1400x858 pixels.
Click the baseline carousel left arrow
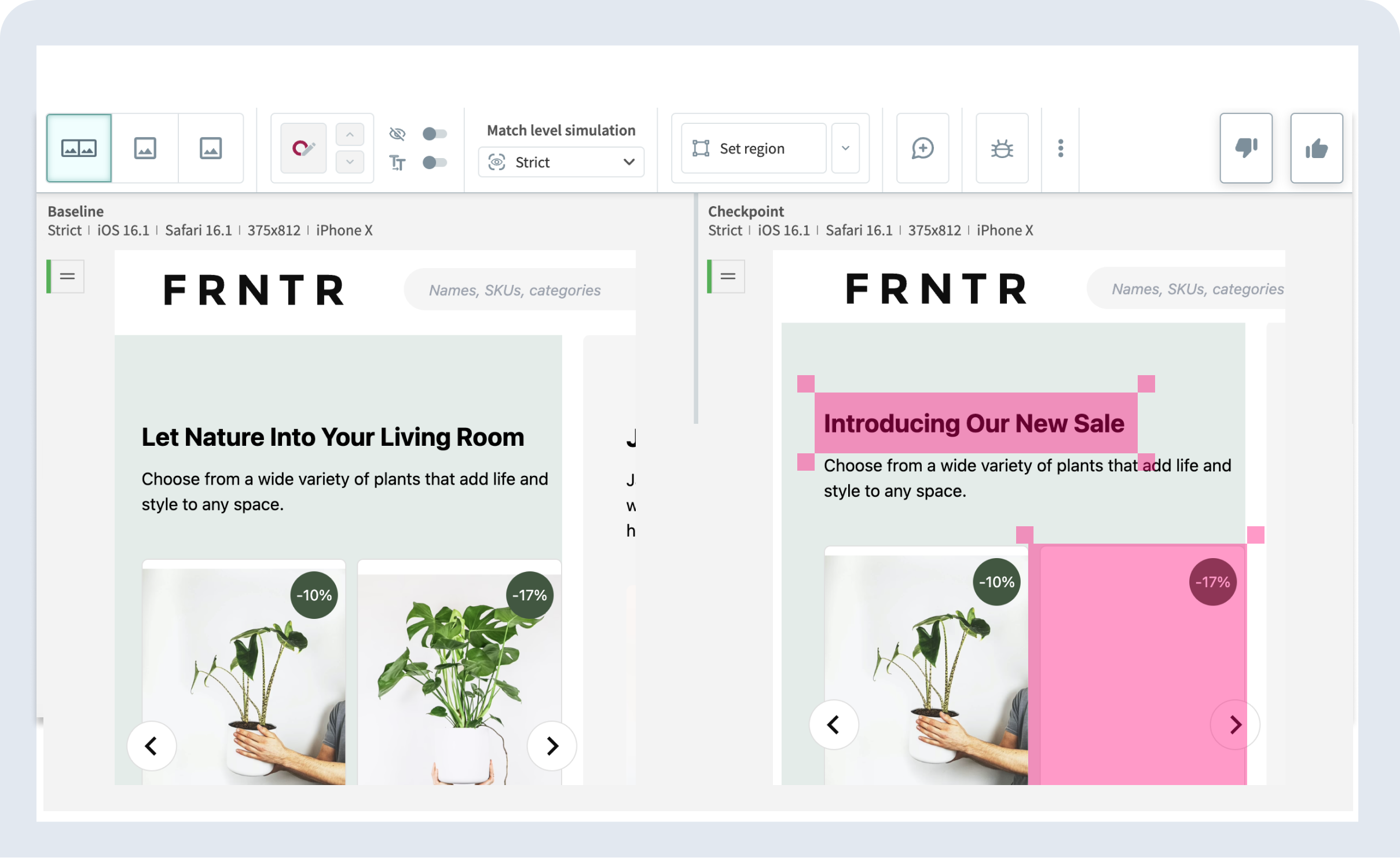pyautogui.click(x=152, y=746)
